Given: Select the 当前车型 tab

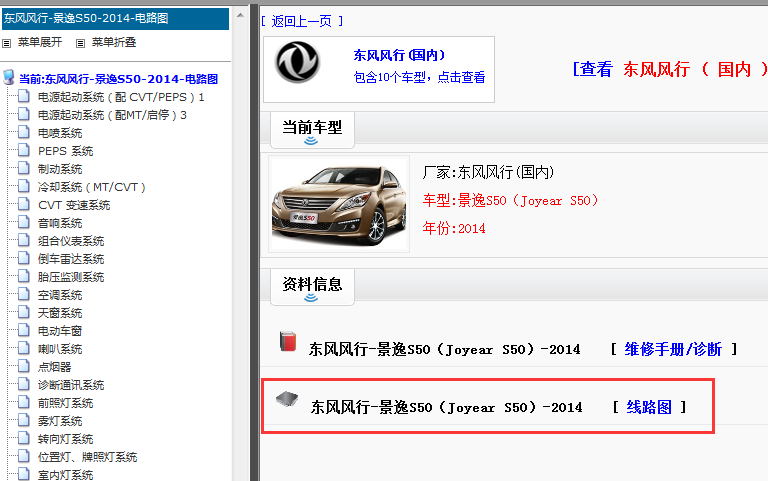Looking at the screenshot, I should pyautogui.click(x=312, y=130).
